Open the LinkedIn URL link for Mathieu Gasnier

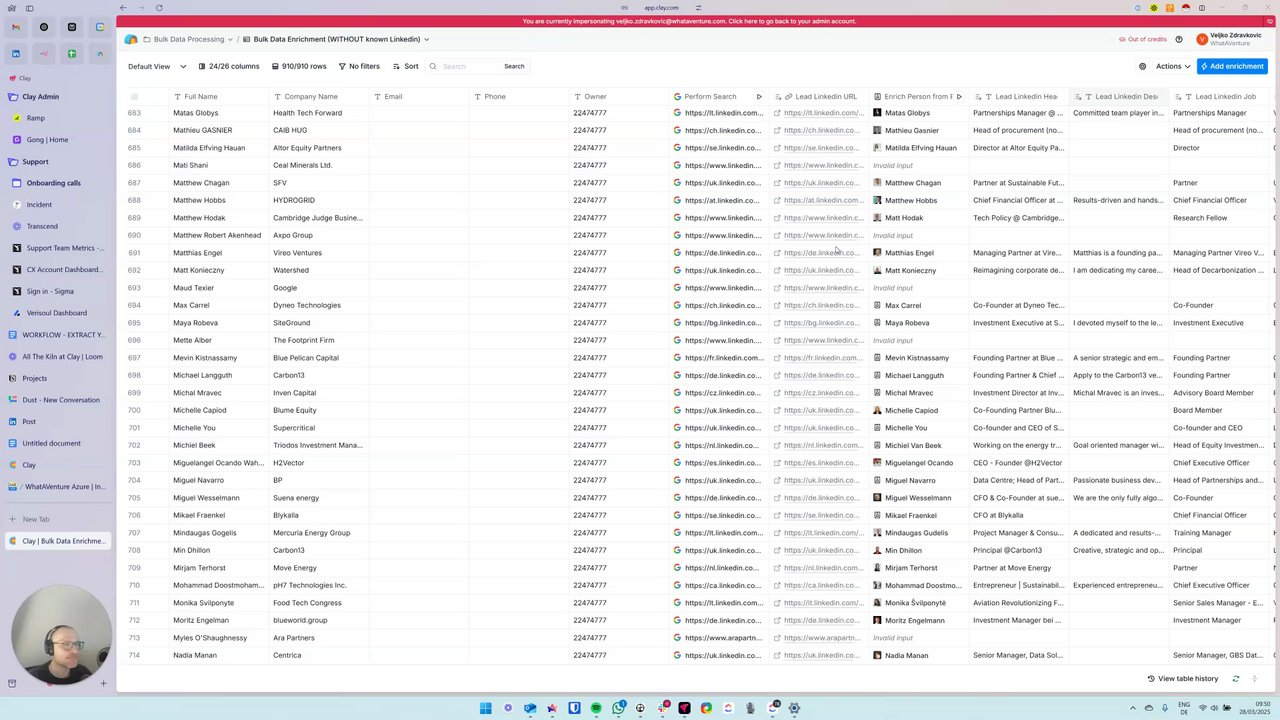(822, 130)
